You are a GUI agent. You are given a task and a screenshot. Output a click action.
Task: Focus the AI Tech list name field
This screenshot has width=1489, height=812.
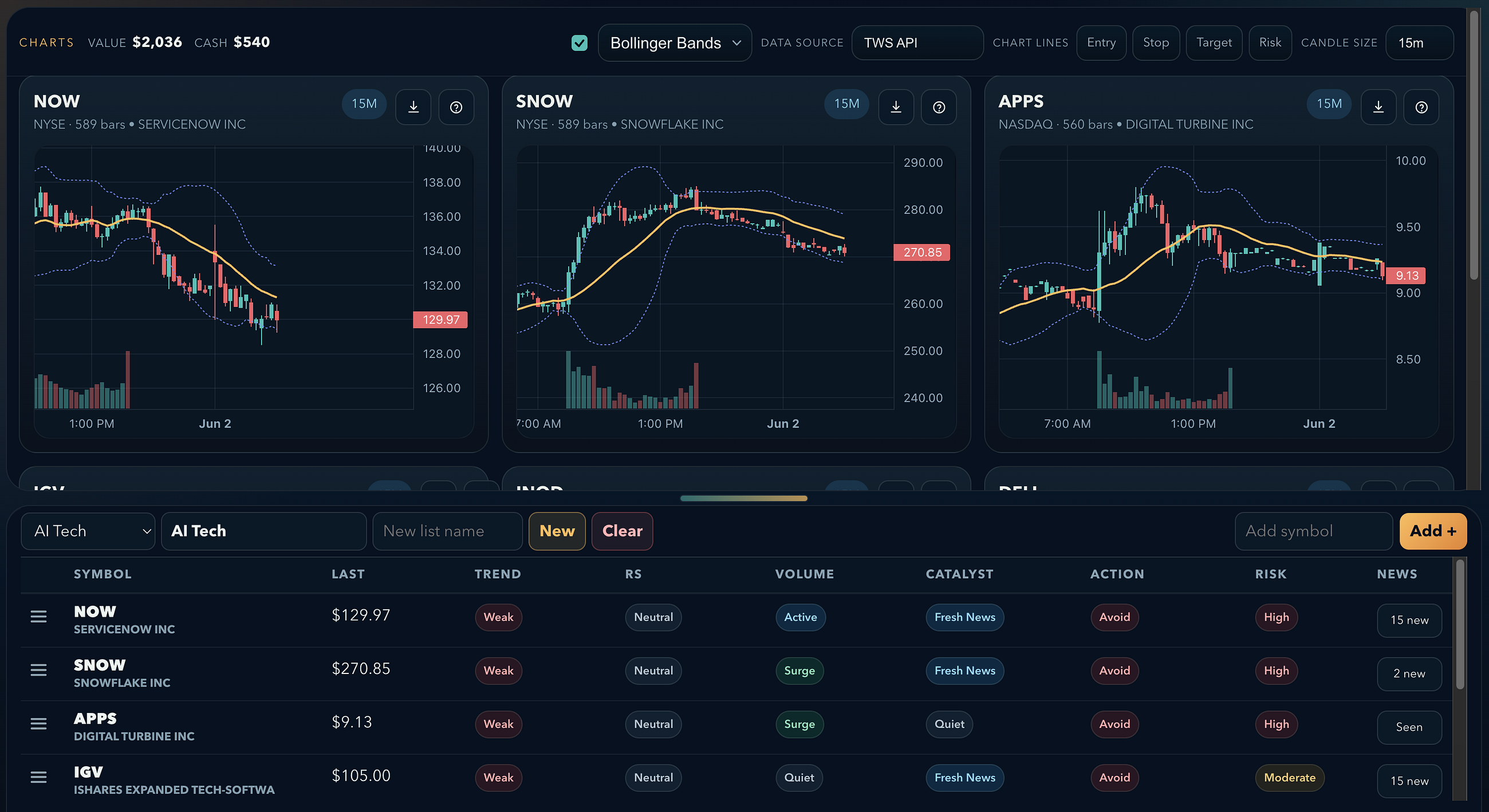[x=263, y=531]
